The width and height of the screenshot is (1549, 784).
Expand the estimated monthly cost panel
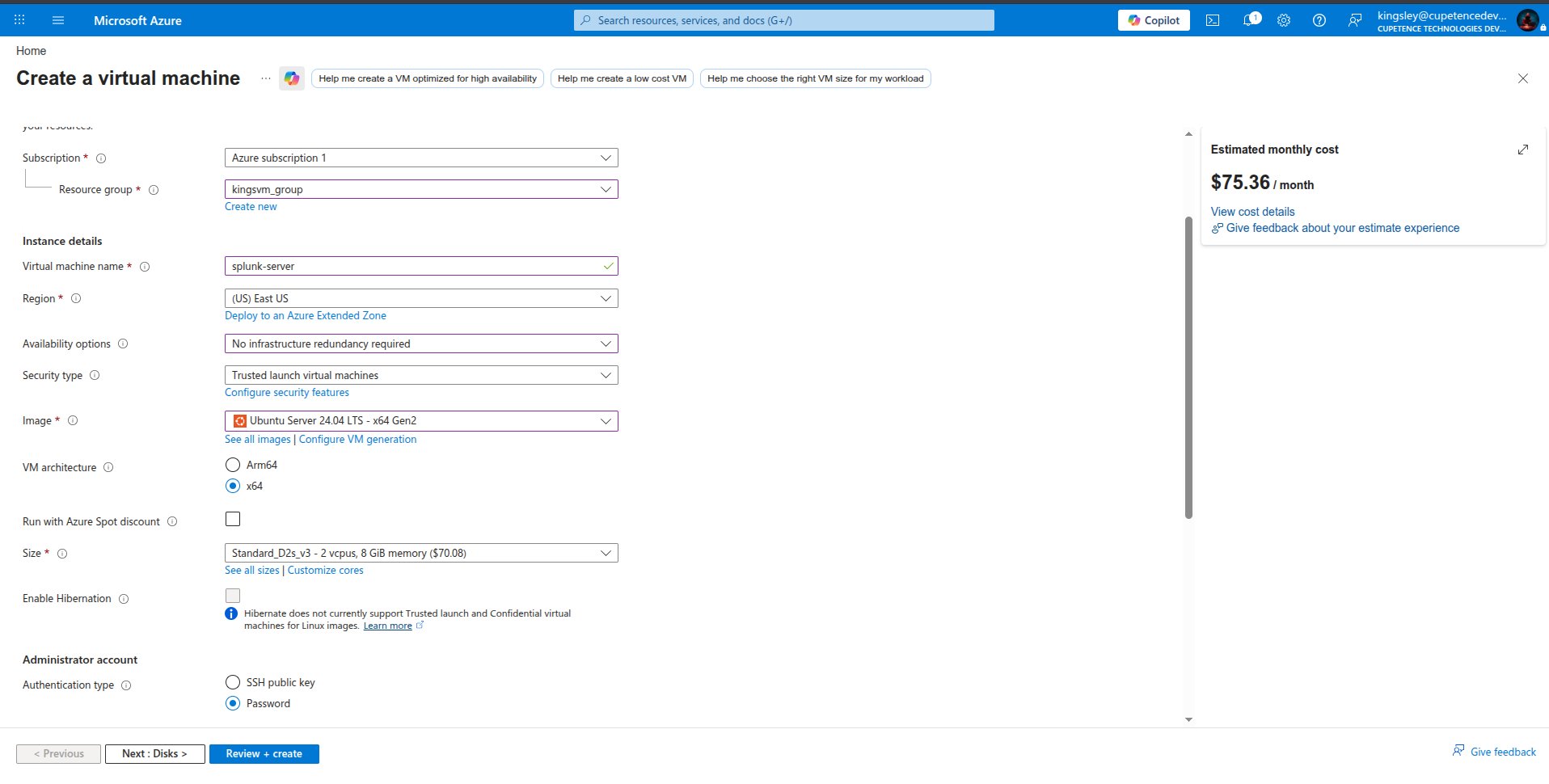(x=1523, y=150)
